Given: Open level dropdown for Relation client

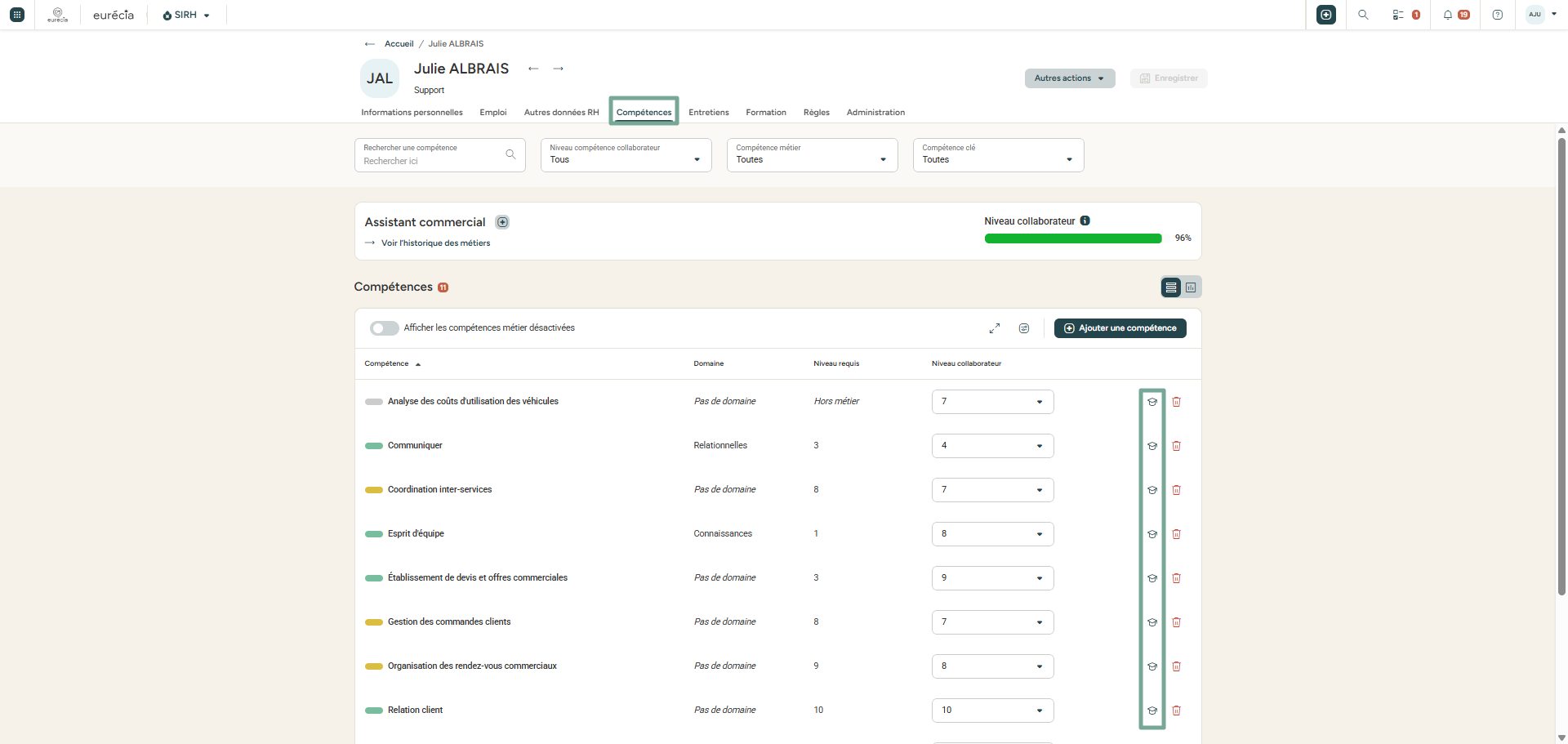Looking at the screenshot, I should (x=993, y=711).
